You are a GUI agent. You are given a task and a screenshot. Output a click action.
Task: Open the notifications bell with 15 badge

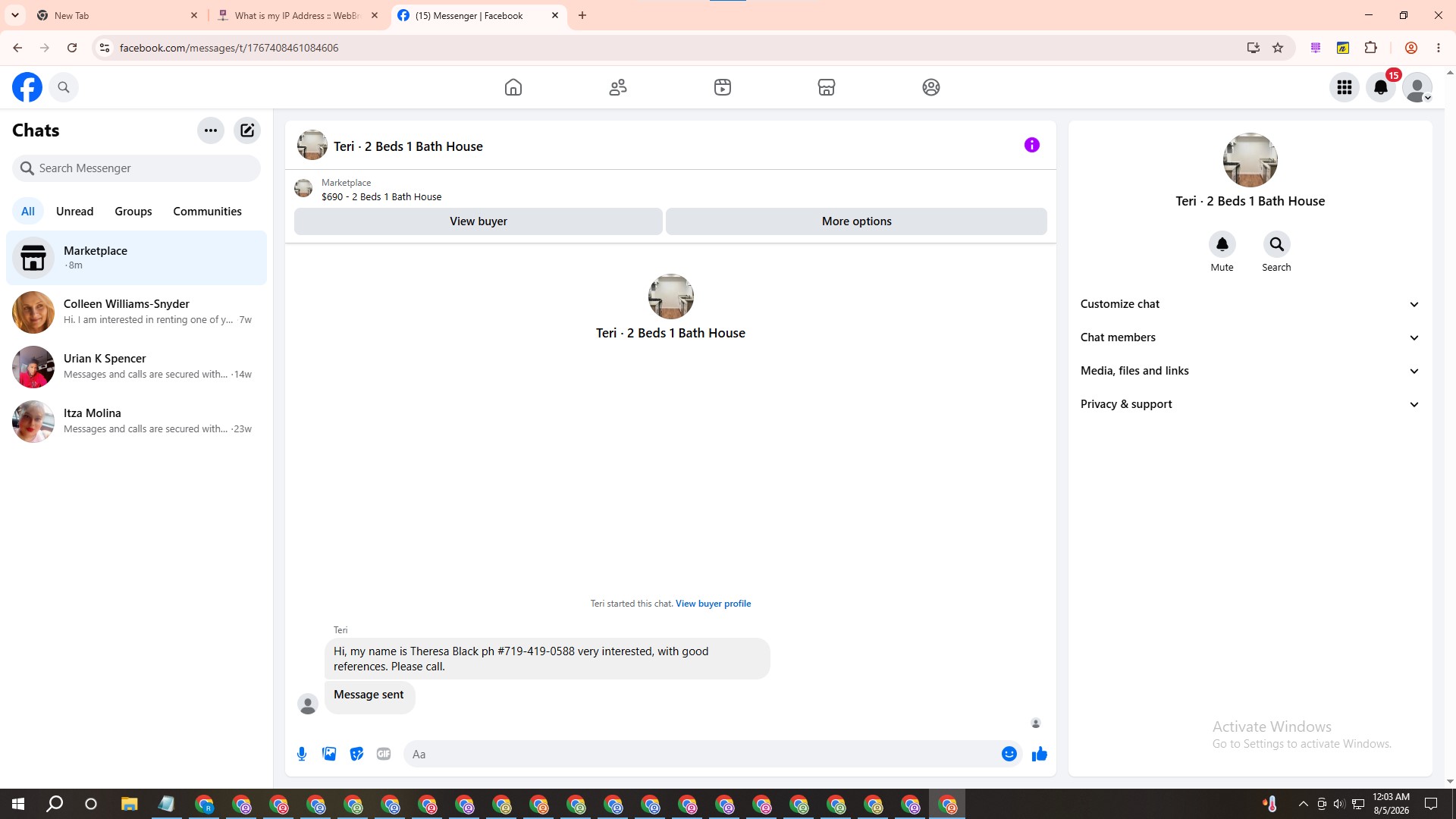click(1381, 87)
